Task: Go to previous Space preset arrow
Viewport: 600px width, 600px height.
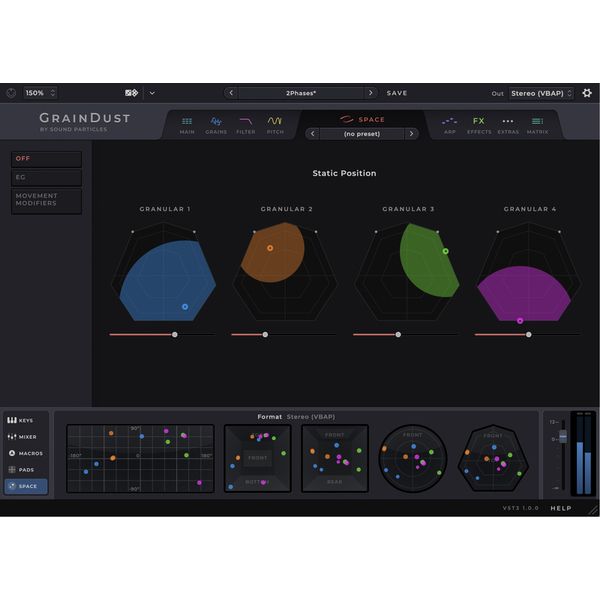Action: (313, 134)
